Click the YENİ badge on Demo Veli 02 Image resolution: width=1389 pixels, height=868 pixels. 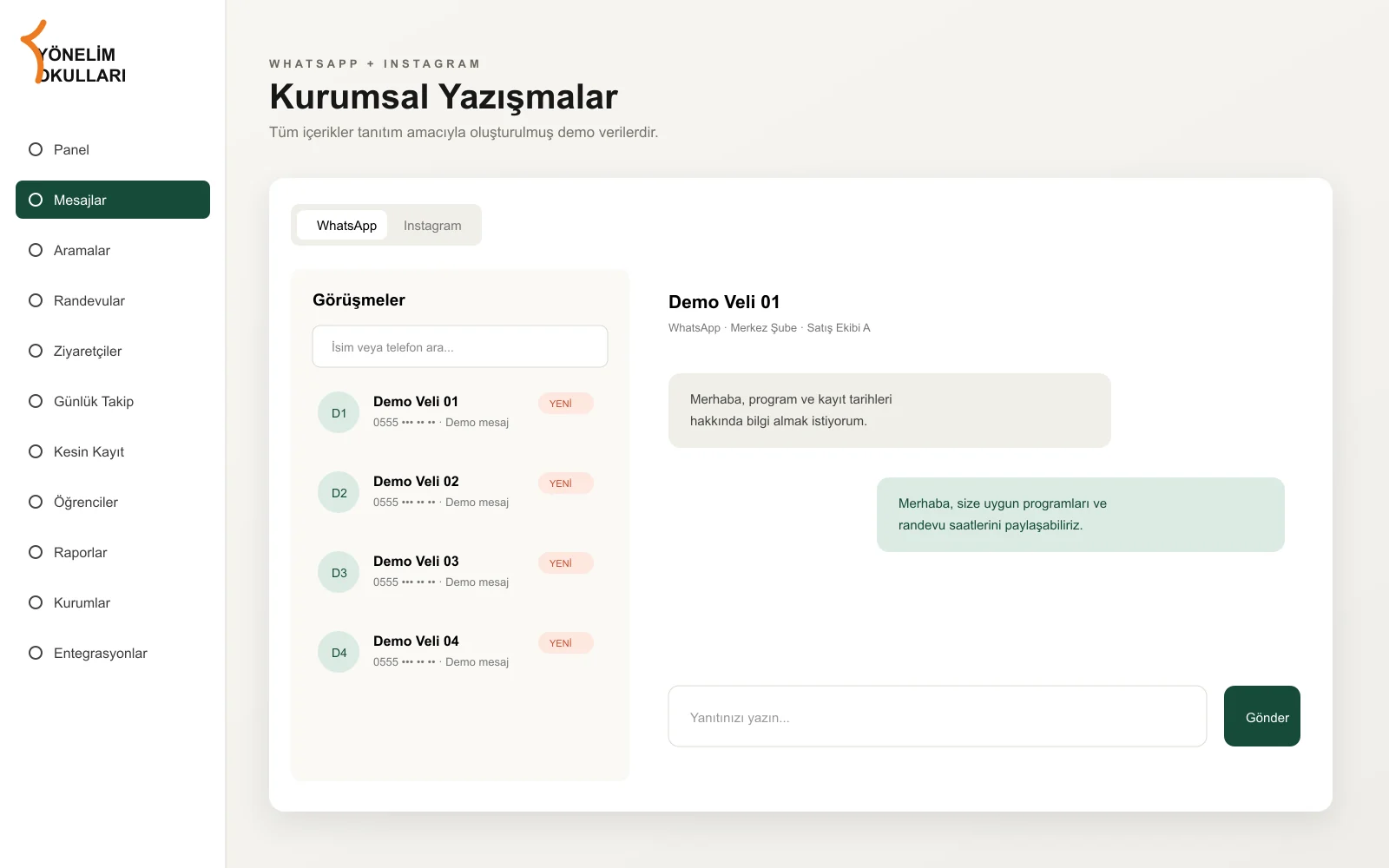point(566,483)
